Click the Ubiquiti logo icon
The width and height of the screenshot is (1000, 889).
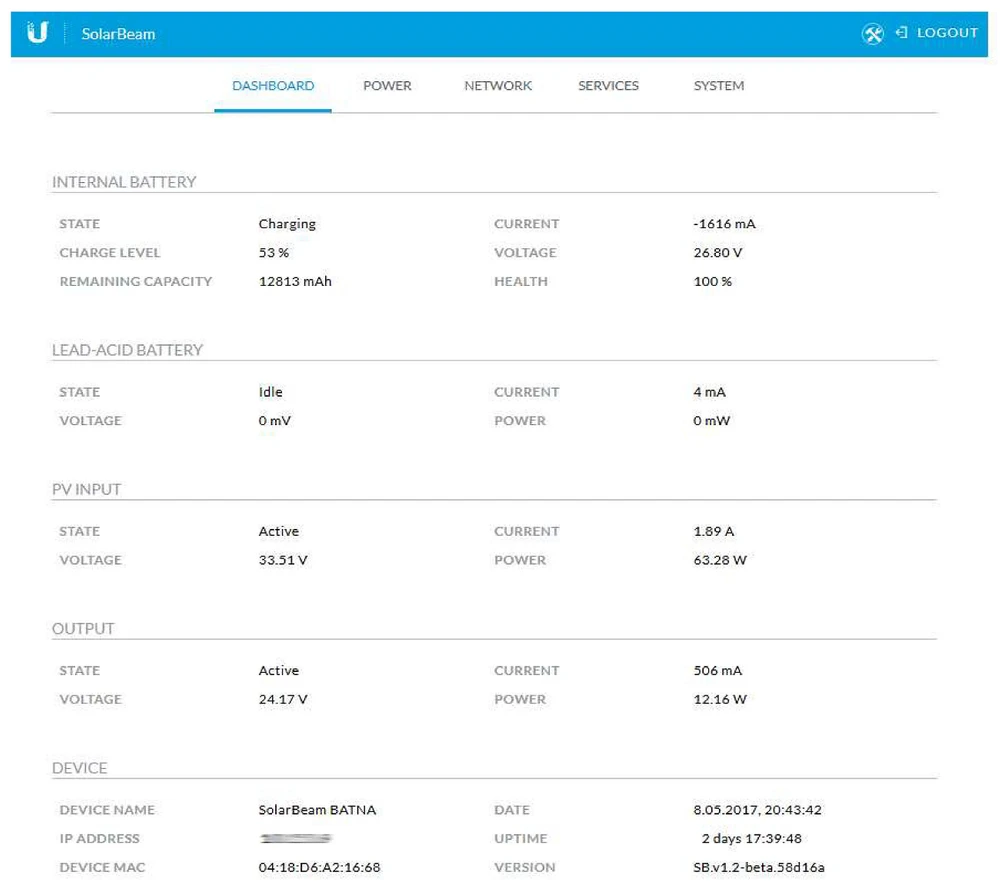pos(37,33)
